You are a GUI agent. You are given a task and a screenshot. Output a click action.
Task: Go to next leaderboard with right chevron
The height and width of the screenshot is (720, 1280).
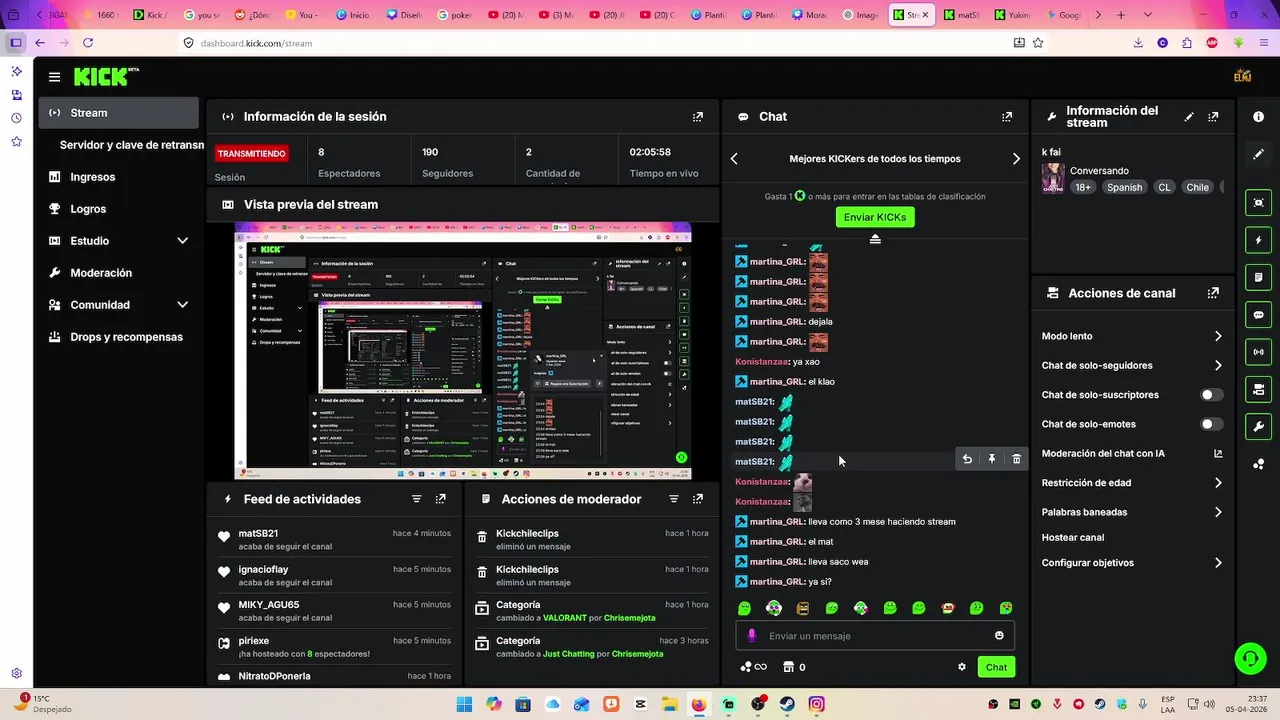pyautogui.click(x=1016, y=159)
